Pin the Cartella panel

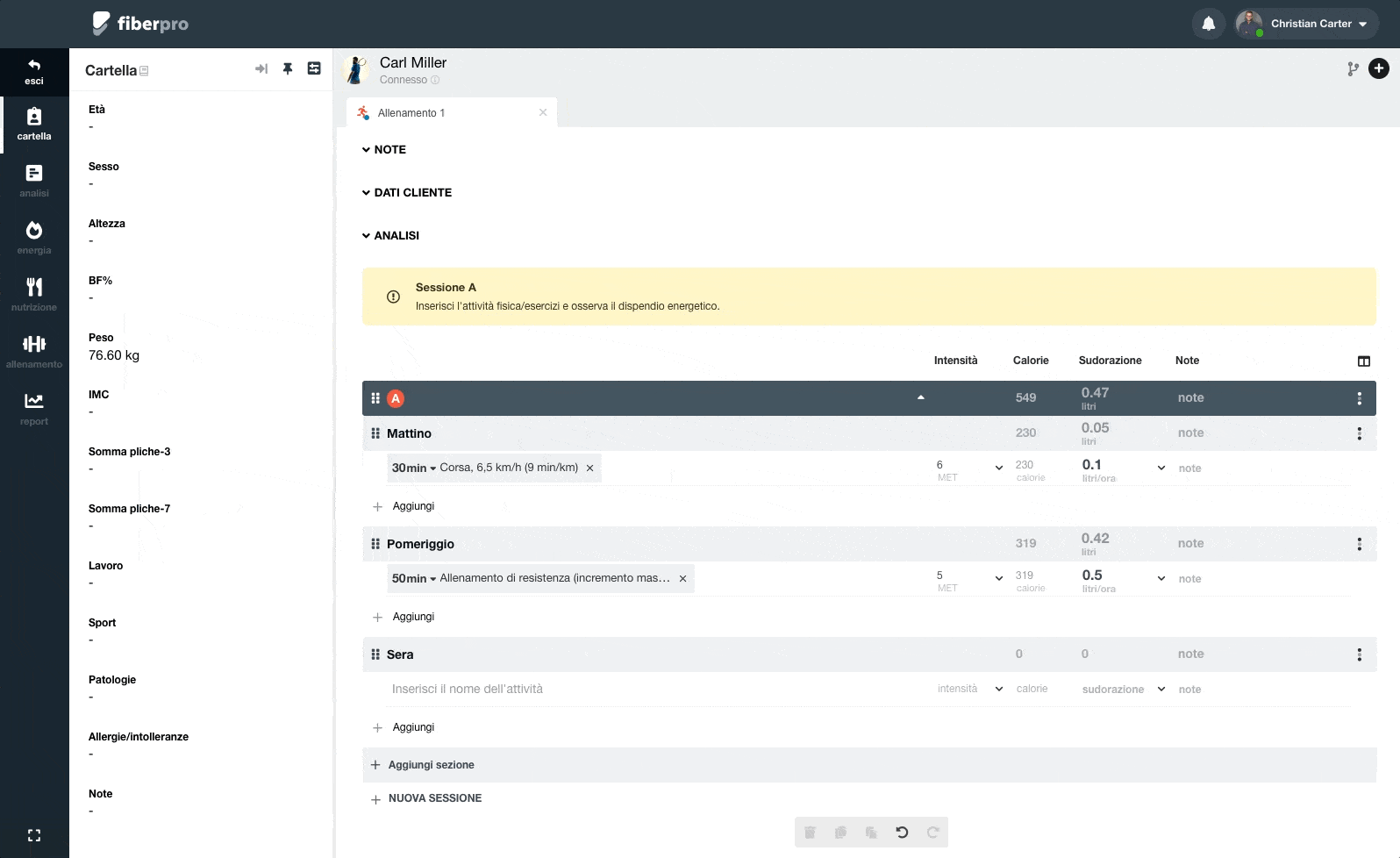(288, 68)
